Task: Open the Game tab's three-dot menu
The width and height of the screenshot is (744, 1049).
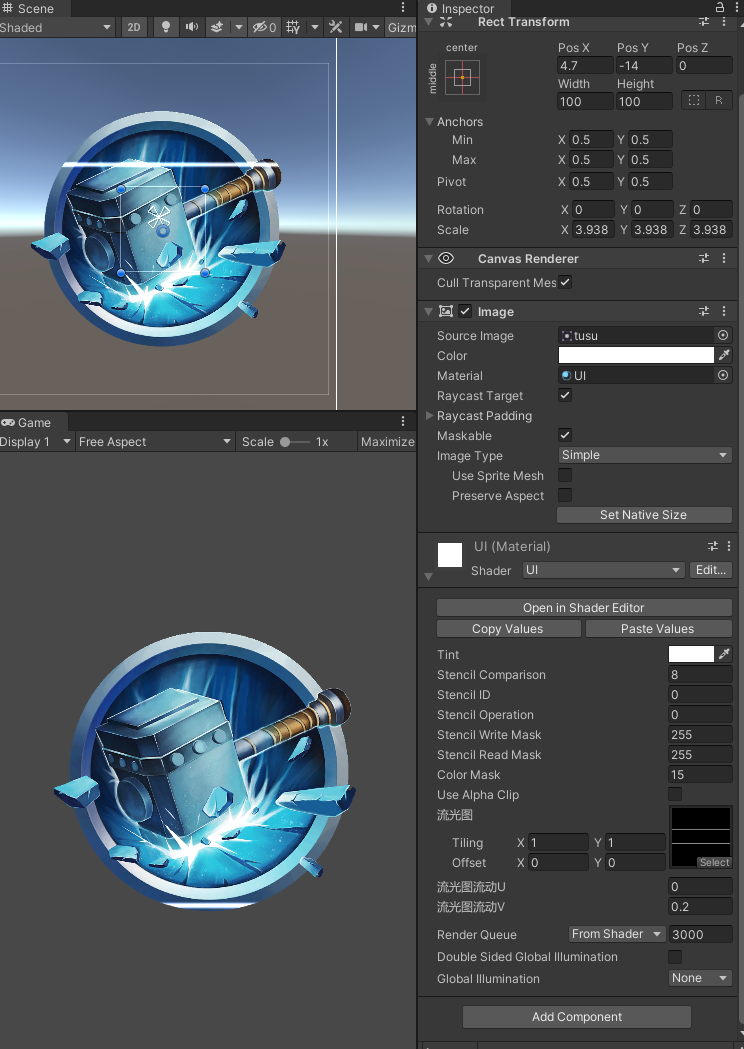Action: (403, 421)
